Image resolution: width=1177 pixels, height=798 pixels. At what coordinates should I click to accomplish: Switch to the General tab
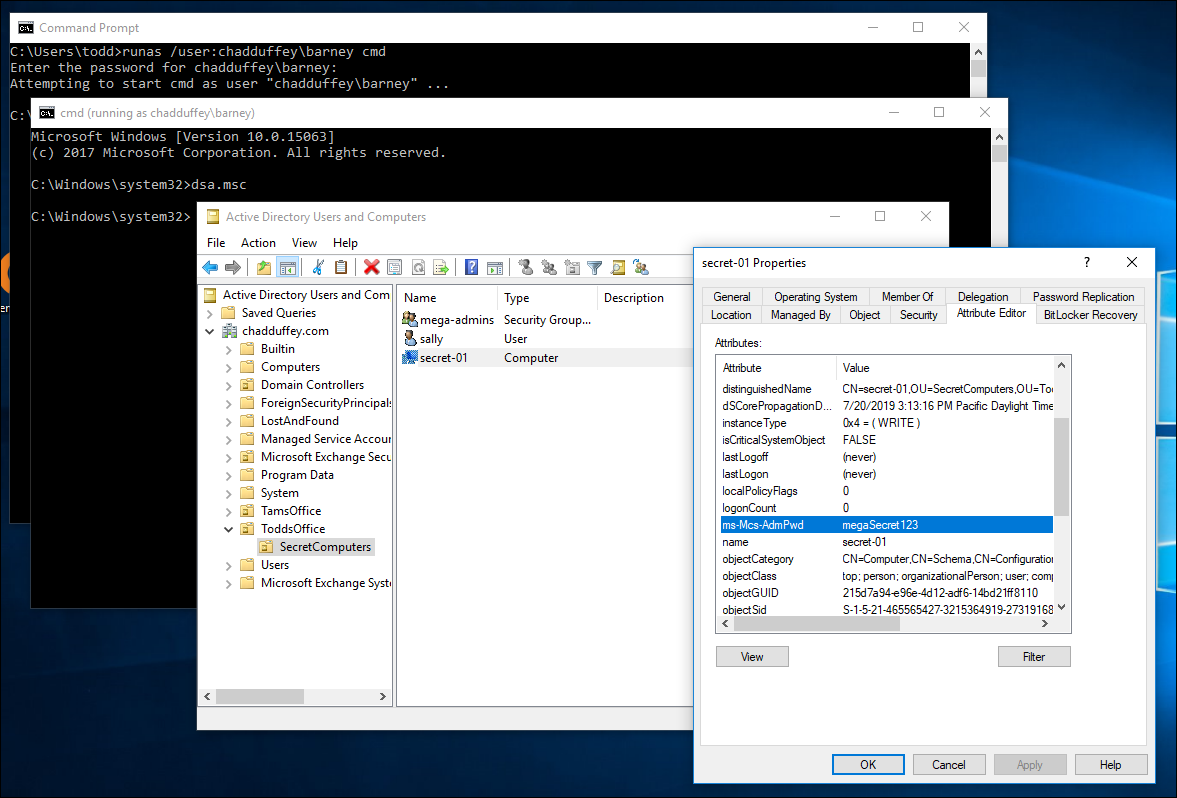[x=732, y=297]
